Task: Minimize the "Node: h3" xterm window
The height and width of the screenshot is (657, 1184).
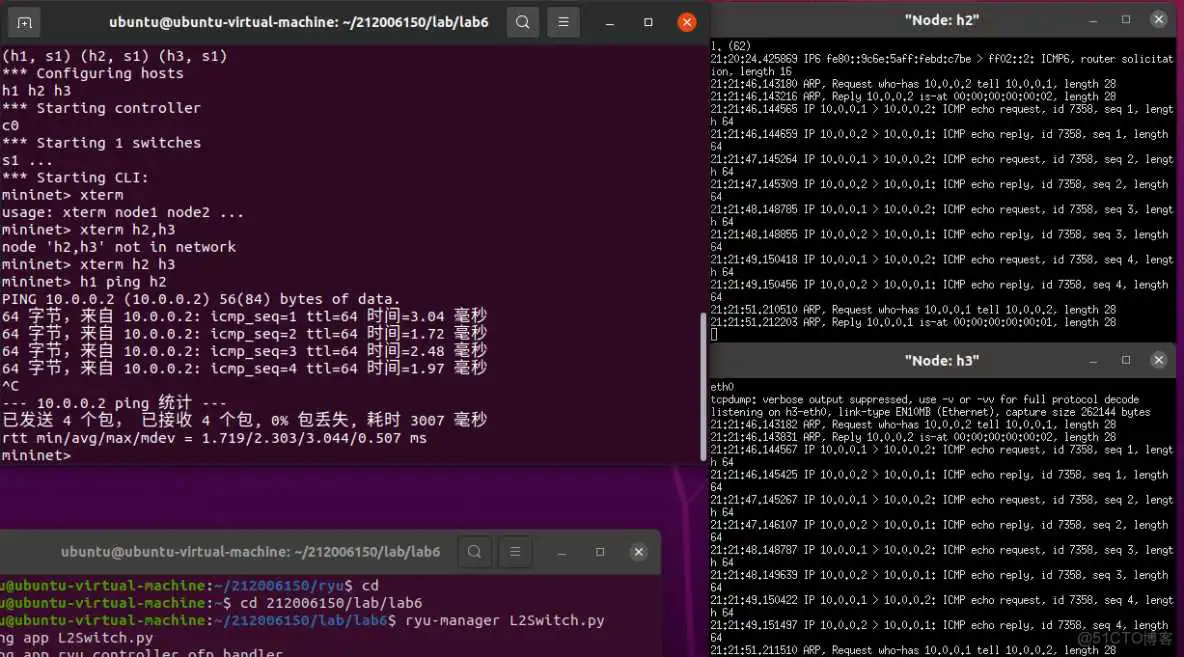Action: pyautogui.click(x=1098, y=360)
